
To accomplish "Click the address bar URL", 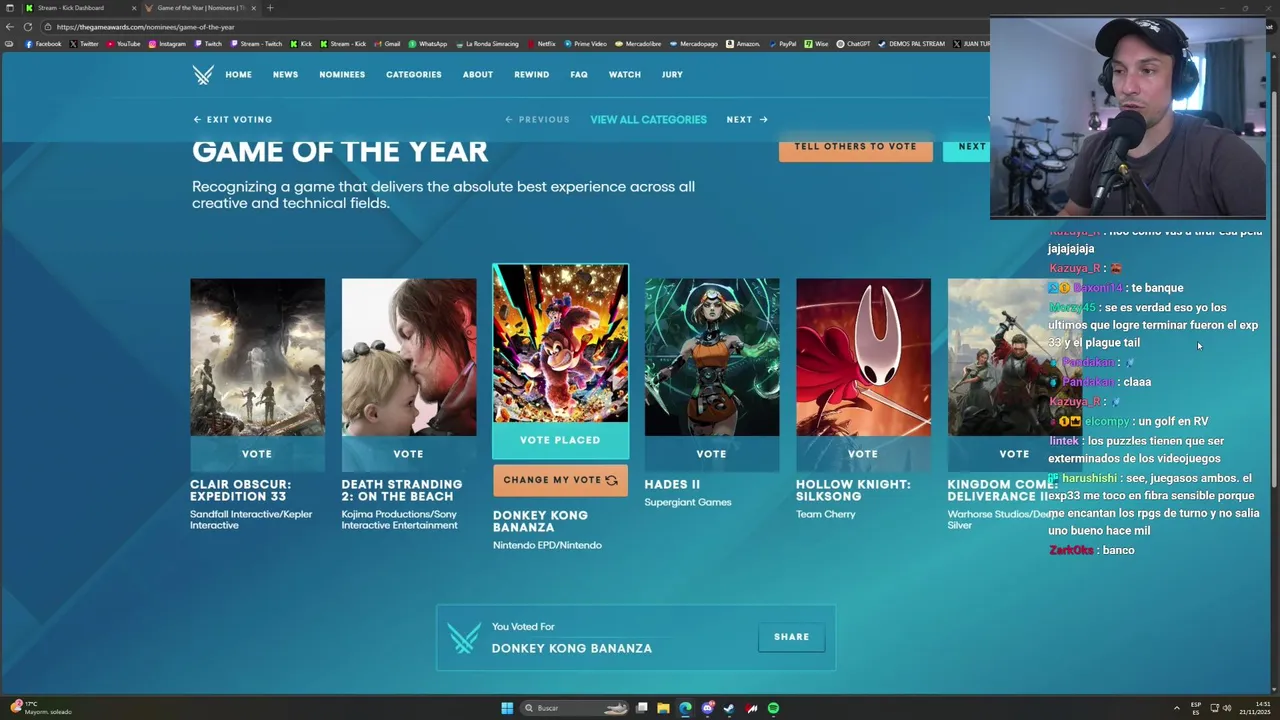I will coord(146,27).
